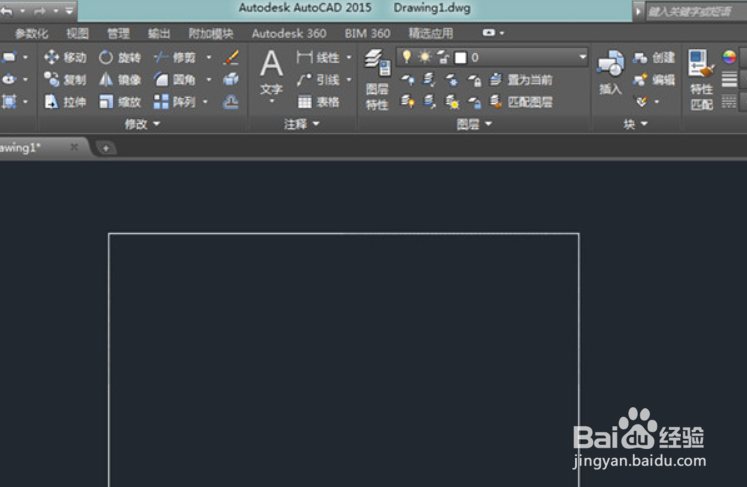
Task: Expand the Linear (线性) dimension dropdown arrow
Action: pos(349,58)
